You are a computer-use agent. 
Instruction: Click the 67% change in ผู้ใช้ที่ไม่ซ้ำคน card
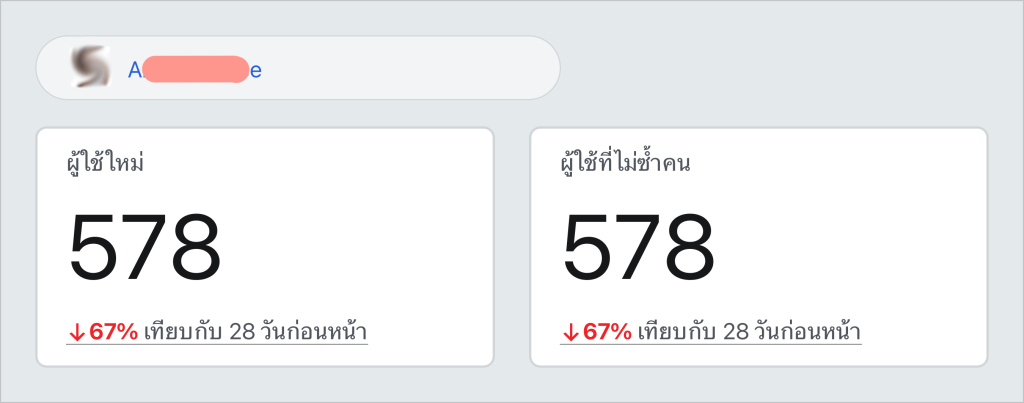[607, 332]
